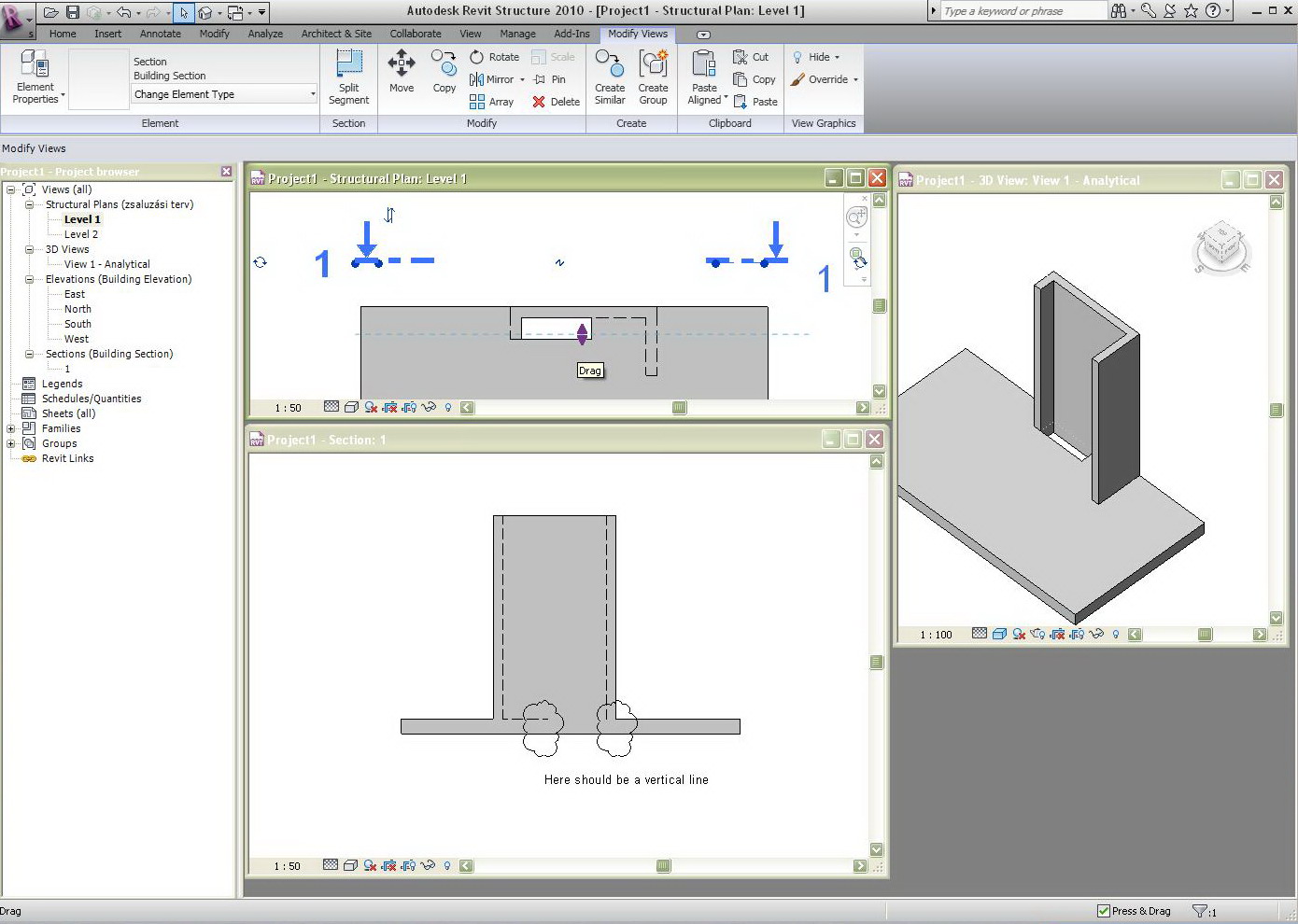Click the Split Segment tool

tap(348, 77)
